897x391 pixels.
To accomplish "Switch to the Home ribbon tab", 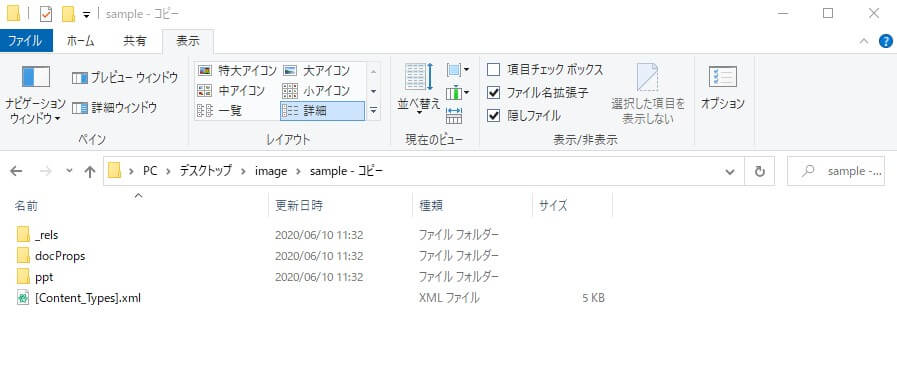I will pyautogui.click(x=81, y=41).
